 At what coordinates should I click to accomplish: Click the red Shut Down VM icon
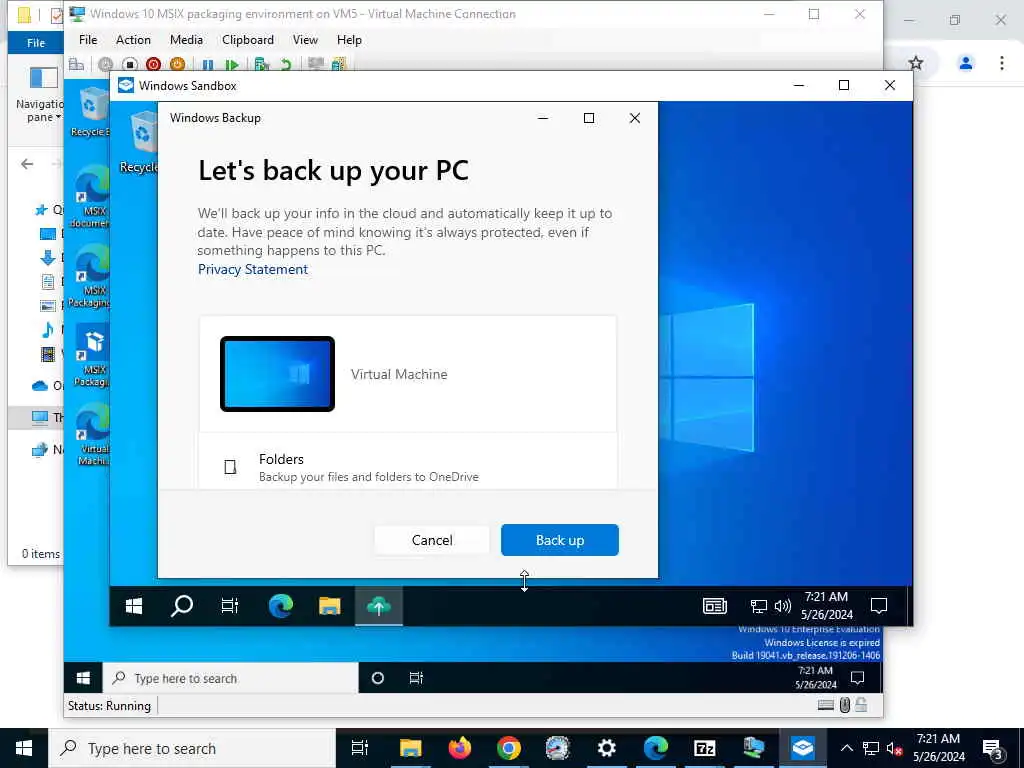(153, 64)
